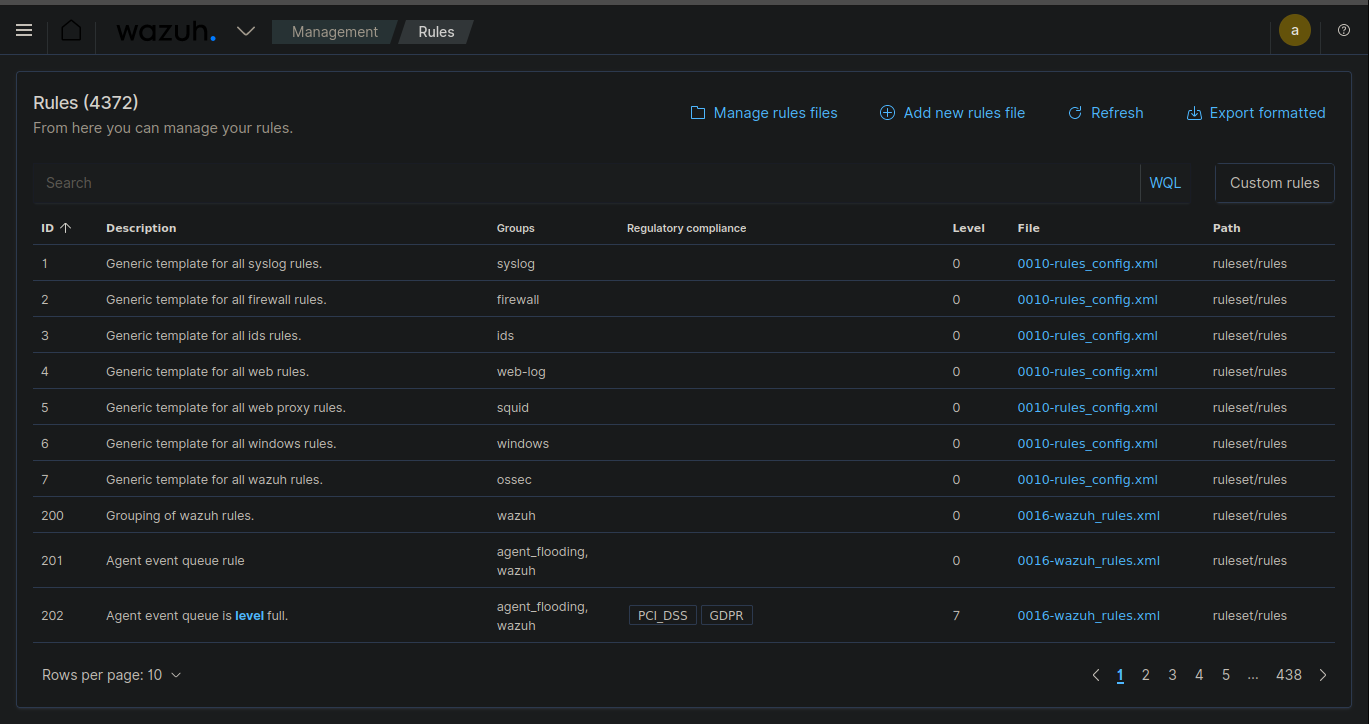
Task: Toggle the Custom rules filter
Action: pos(1274,183)
